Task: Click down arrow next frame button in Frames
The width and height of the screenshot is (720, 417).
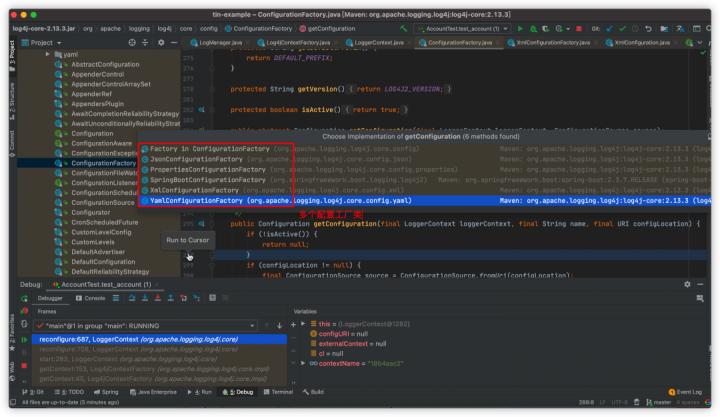Action: (x=279, y=326)
